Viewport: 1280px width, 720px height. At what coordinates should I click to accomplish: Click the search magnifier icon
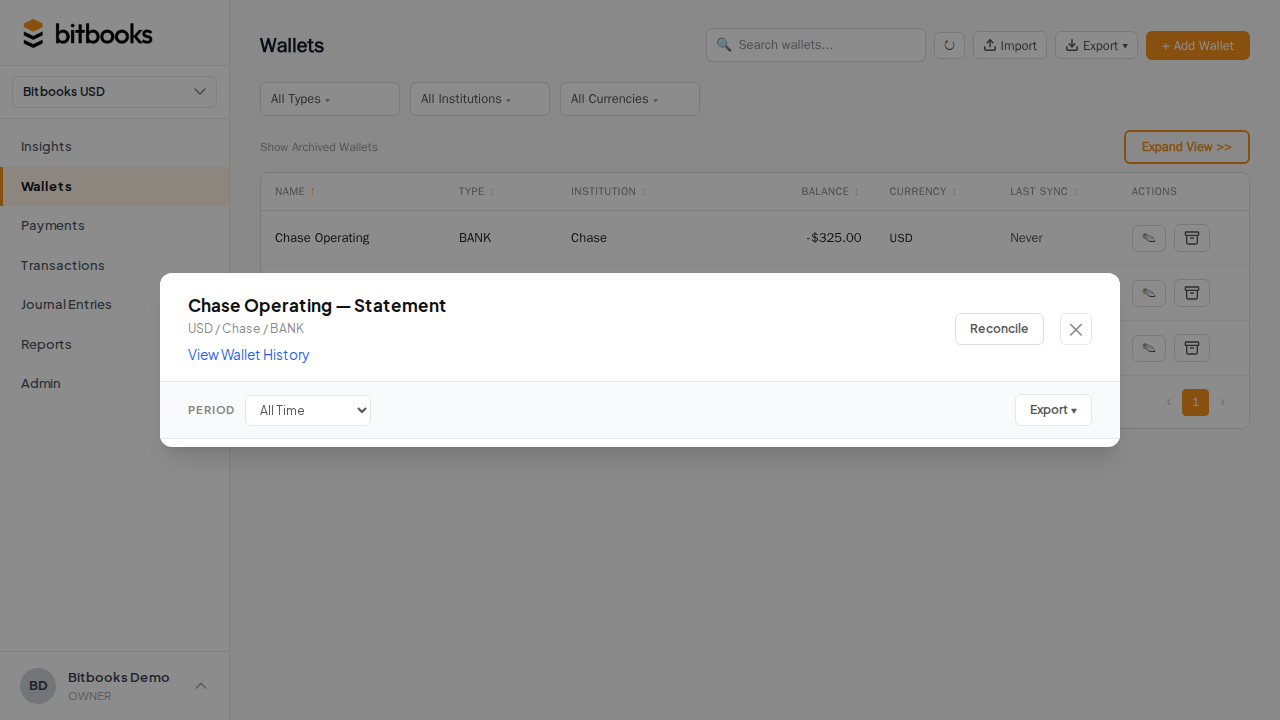(x=724, y=45)
